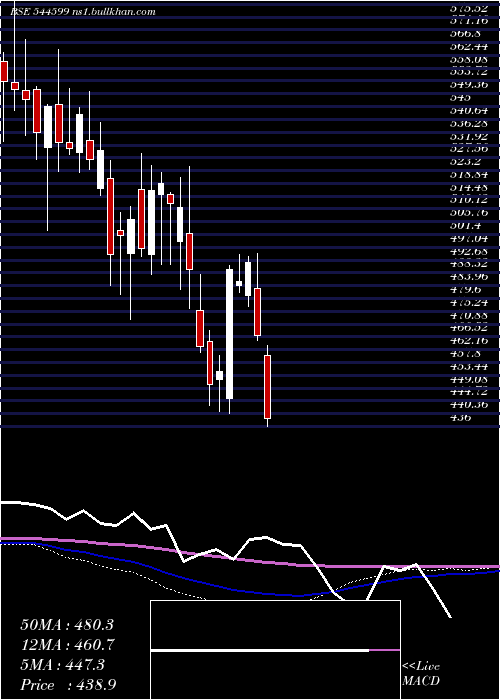Click the 540.64 price axis label
500x700 pixels.
tap(467, 110)
